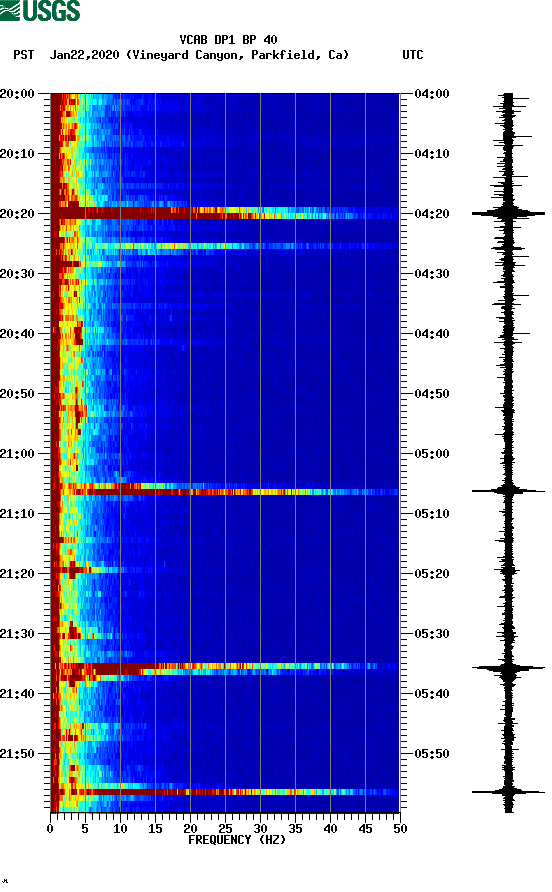Click the '05:50' UTC time label

pos(432,754)
